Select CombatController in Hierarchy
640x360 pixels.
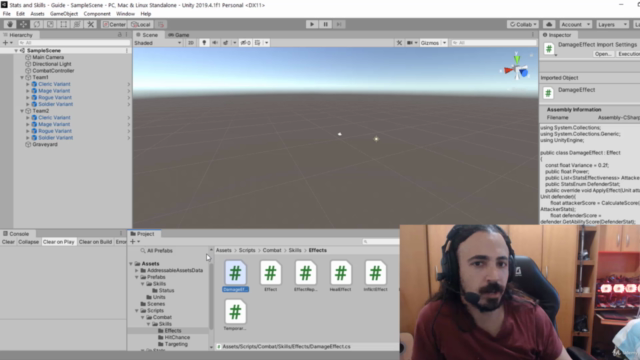click(x=53, y=71)
